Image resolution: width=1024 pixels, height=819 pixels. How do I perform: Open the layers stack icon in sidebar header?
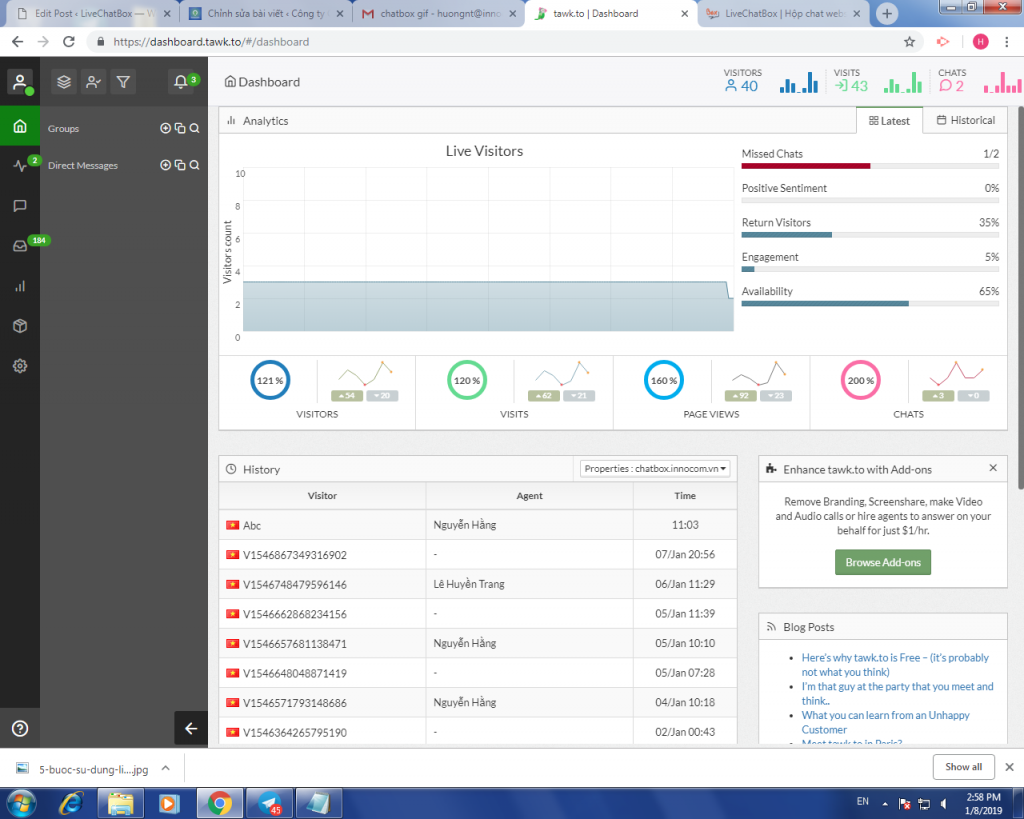(x=63, y=82)
